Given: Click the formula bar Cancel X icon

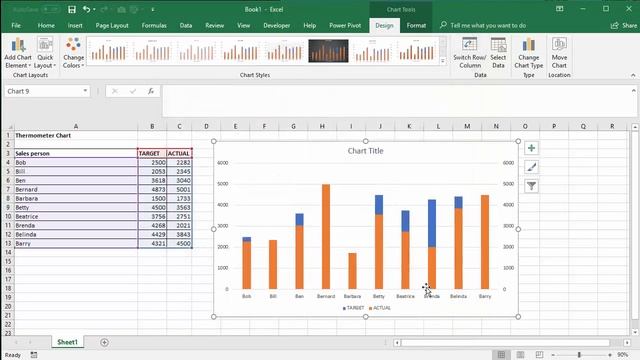Looking at the screenshot, I should [x=115, y=91].
